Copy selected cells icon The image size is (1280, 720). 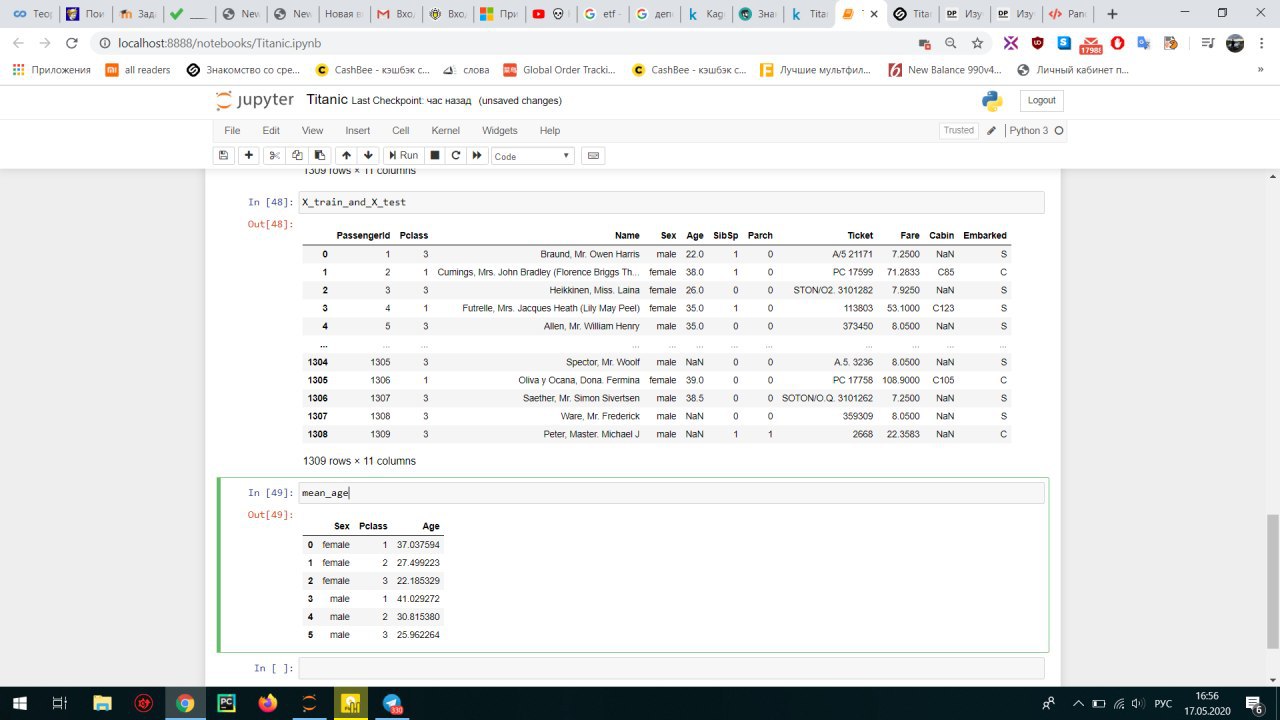point(297,155)
